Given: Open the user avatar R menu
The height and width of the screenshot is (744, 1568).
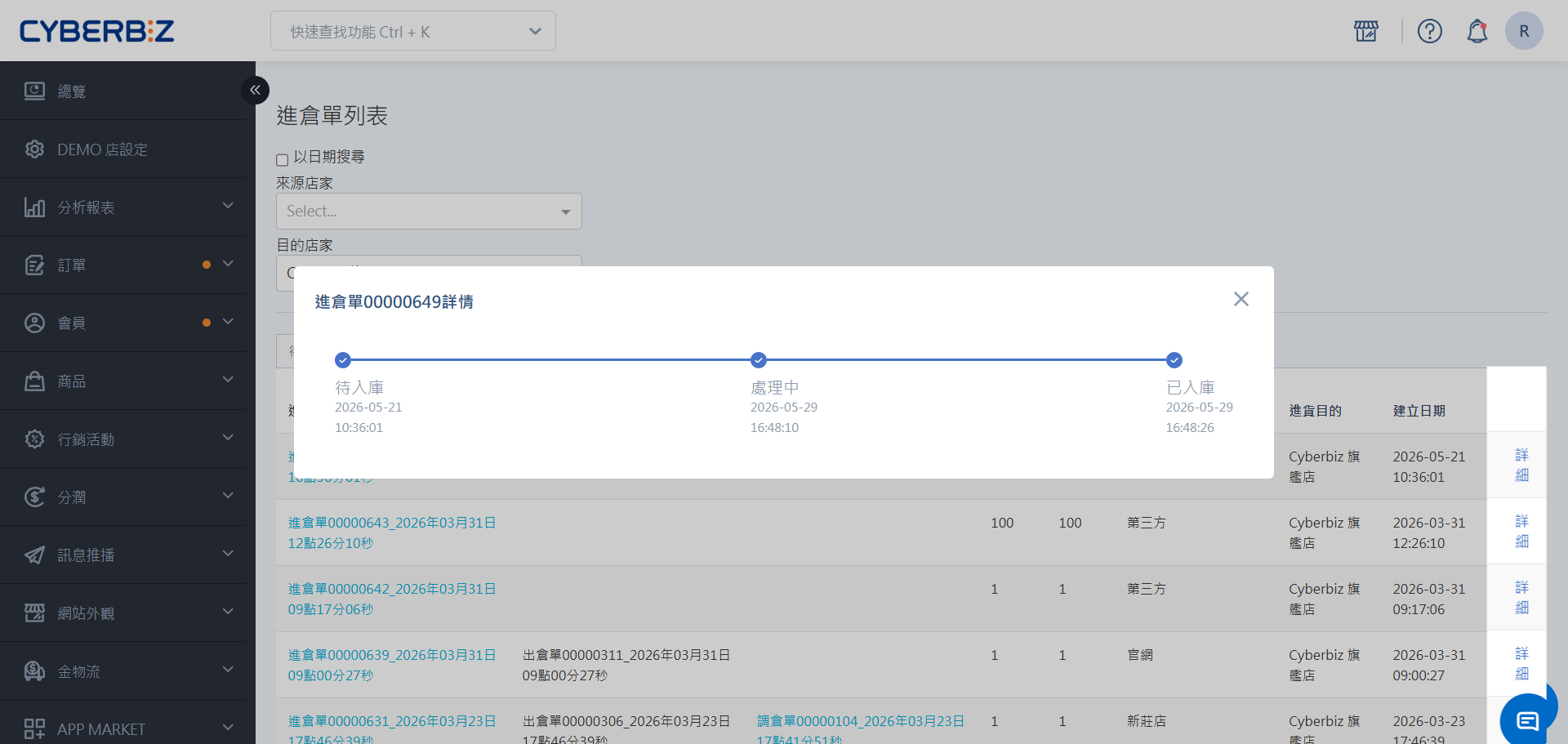Looking at the screenshot, I should coord(1524,31).
